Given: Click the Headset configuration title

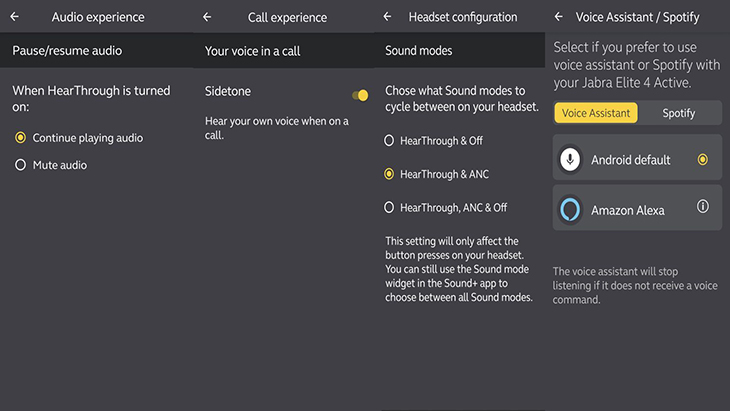Looking at the screenshot, I should (463, 17).
